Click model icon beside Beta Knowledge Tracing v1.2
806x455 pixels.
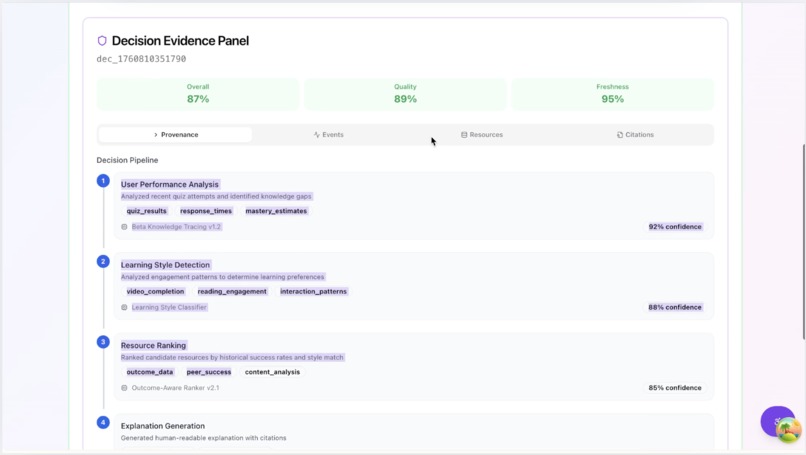[x=124, y=227]
